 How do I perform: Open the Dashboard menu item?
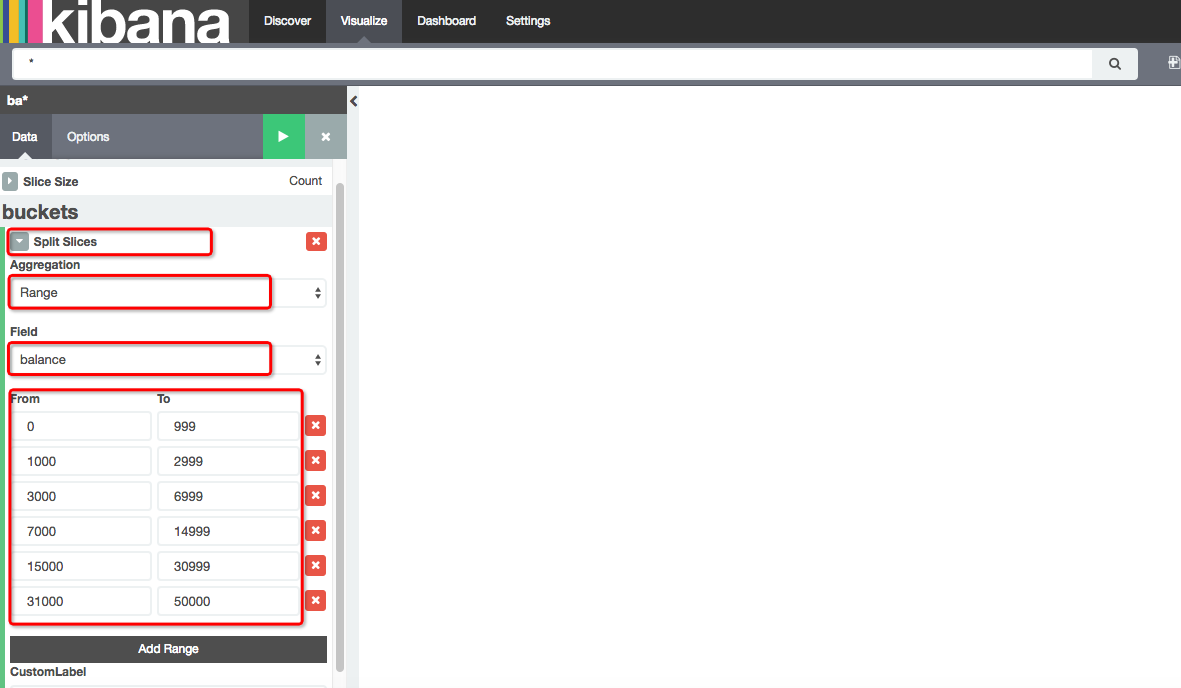446,21
